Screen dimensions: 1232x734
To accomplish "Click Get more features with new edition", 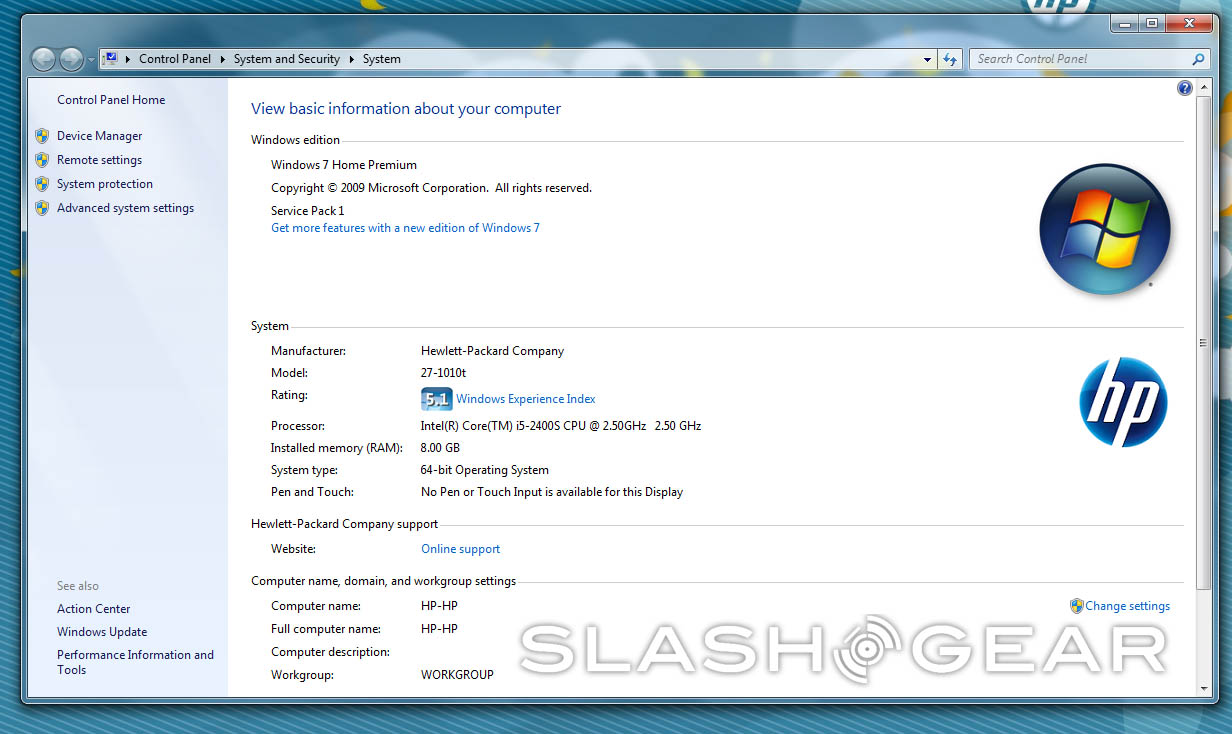I will point(405,228).
